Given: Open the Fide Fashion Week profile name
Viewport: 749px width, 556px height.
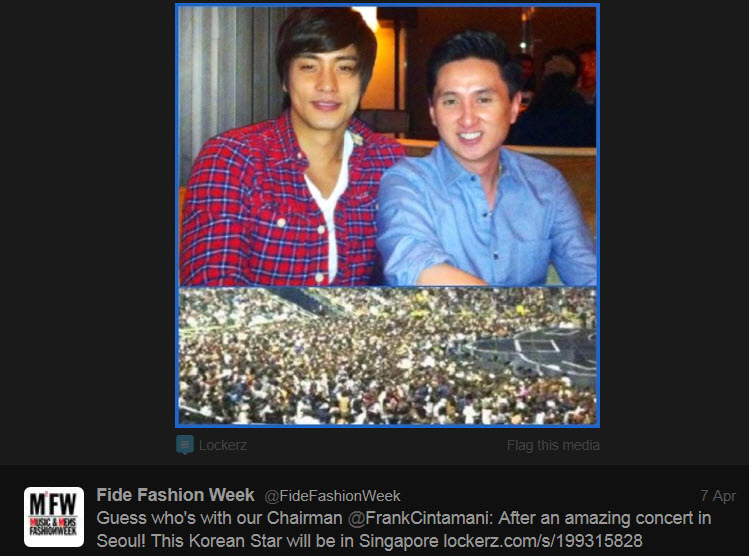Looking at the screenshot, I should (175, 495).
